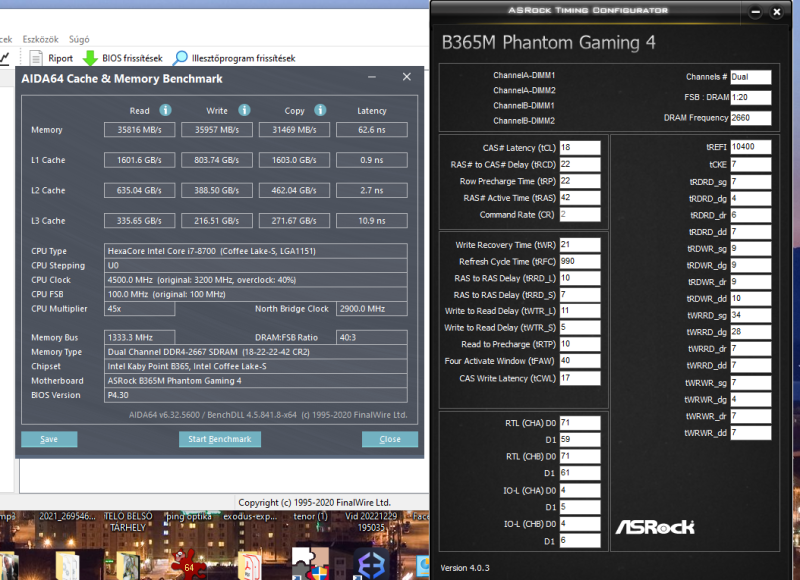Screen dimensions: 800x580
Task: Click the Memory Read value 35816 MB/s
Action: (139, 130)
